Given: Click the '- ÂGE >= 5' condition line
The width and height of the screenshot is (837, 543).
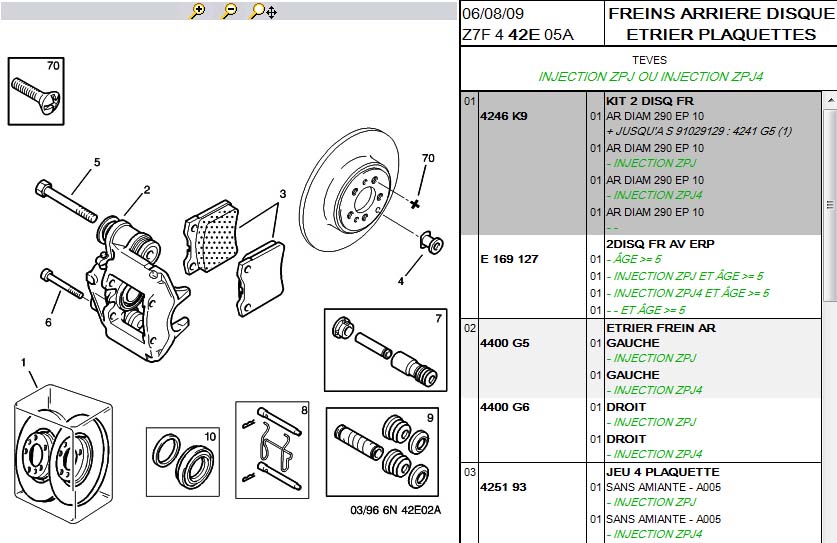Looking at the screenshot, I should click(x=634, y=259).
